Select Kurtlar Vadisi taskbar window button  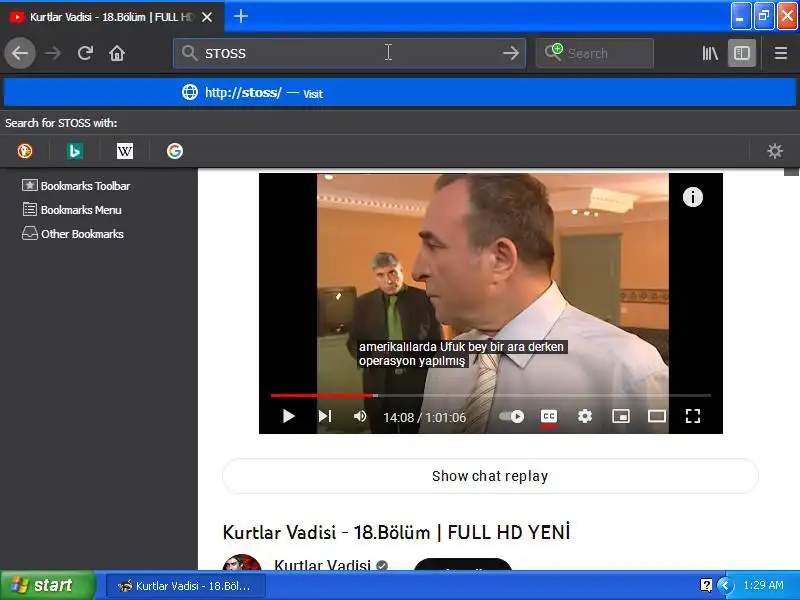[x=186, y=586]
